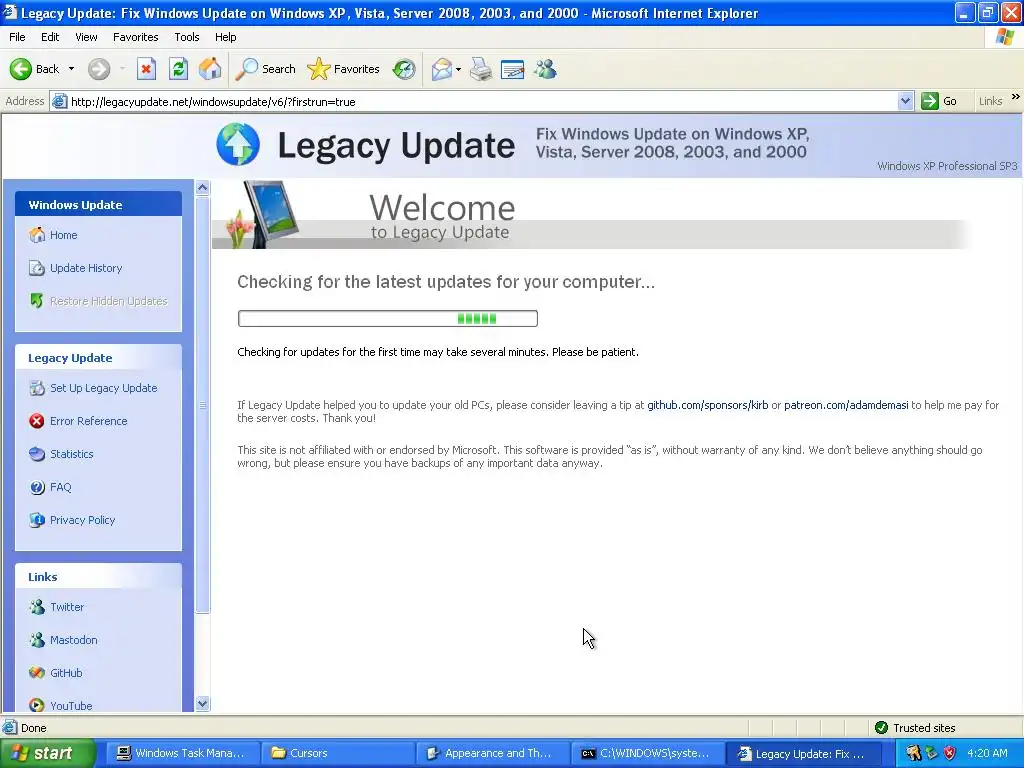Image resolution: width=1024 pixels, height=768 pixels.
Task: Open Update History in sidebar
Action: pos(86,268)
